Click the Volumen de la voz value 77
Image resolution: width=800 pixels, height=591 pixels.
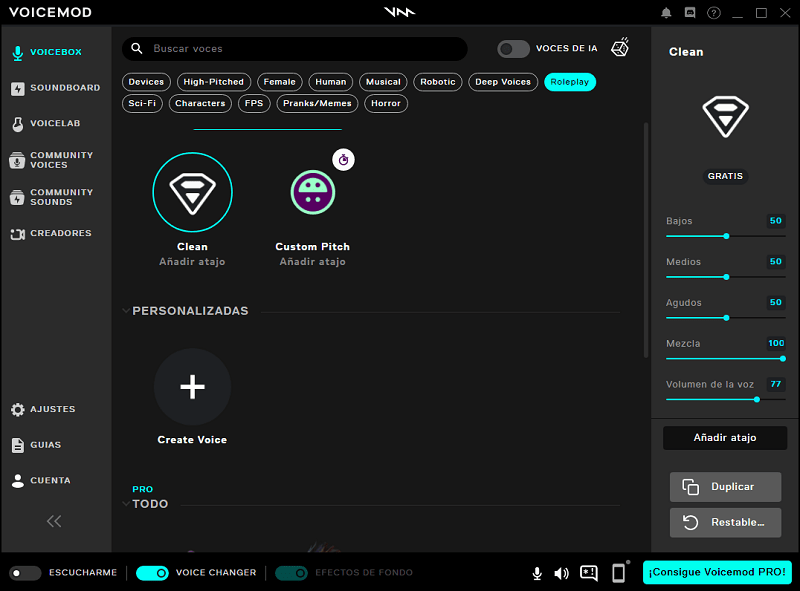pos(776,384)
